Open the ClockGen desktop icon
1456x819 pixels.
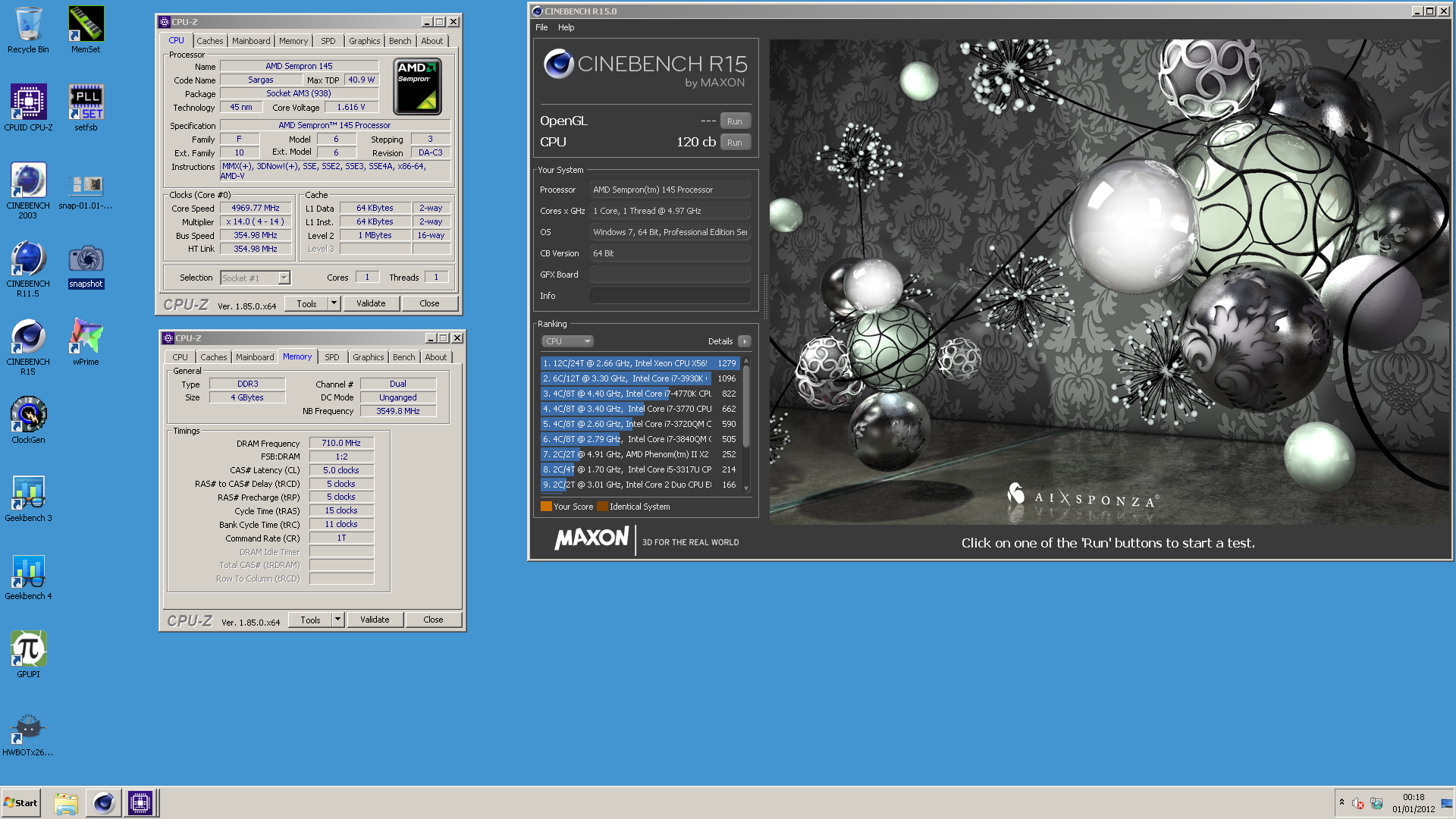[28, 421]
